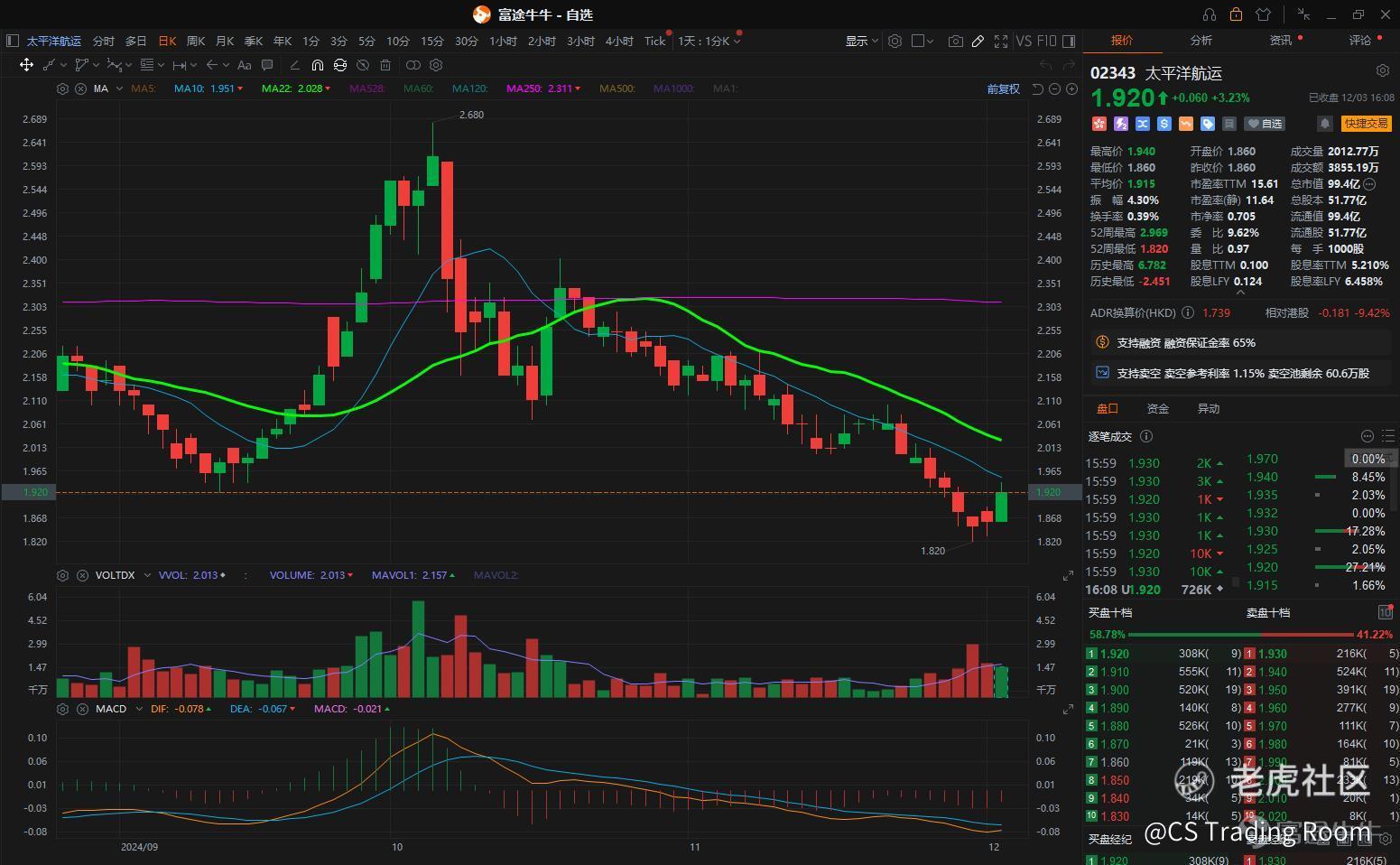1400x865 pixels.
Task: Click the 逐笔成交 info icon
Action: click(x=1146, y=436)
